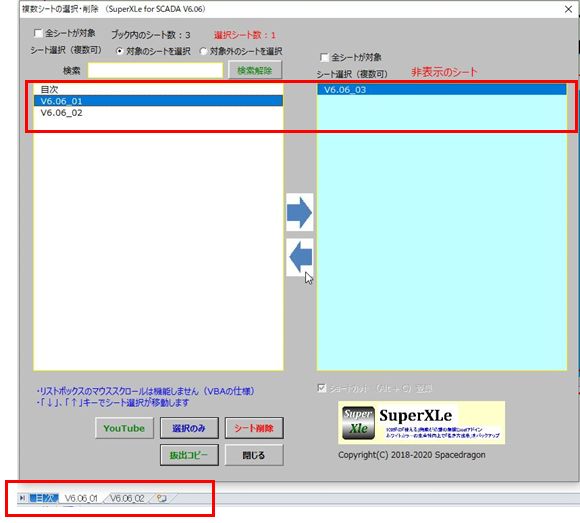Open the 目次 worksheet tab
The image size is (580, 523).
(44, 498)
